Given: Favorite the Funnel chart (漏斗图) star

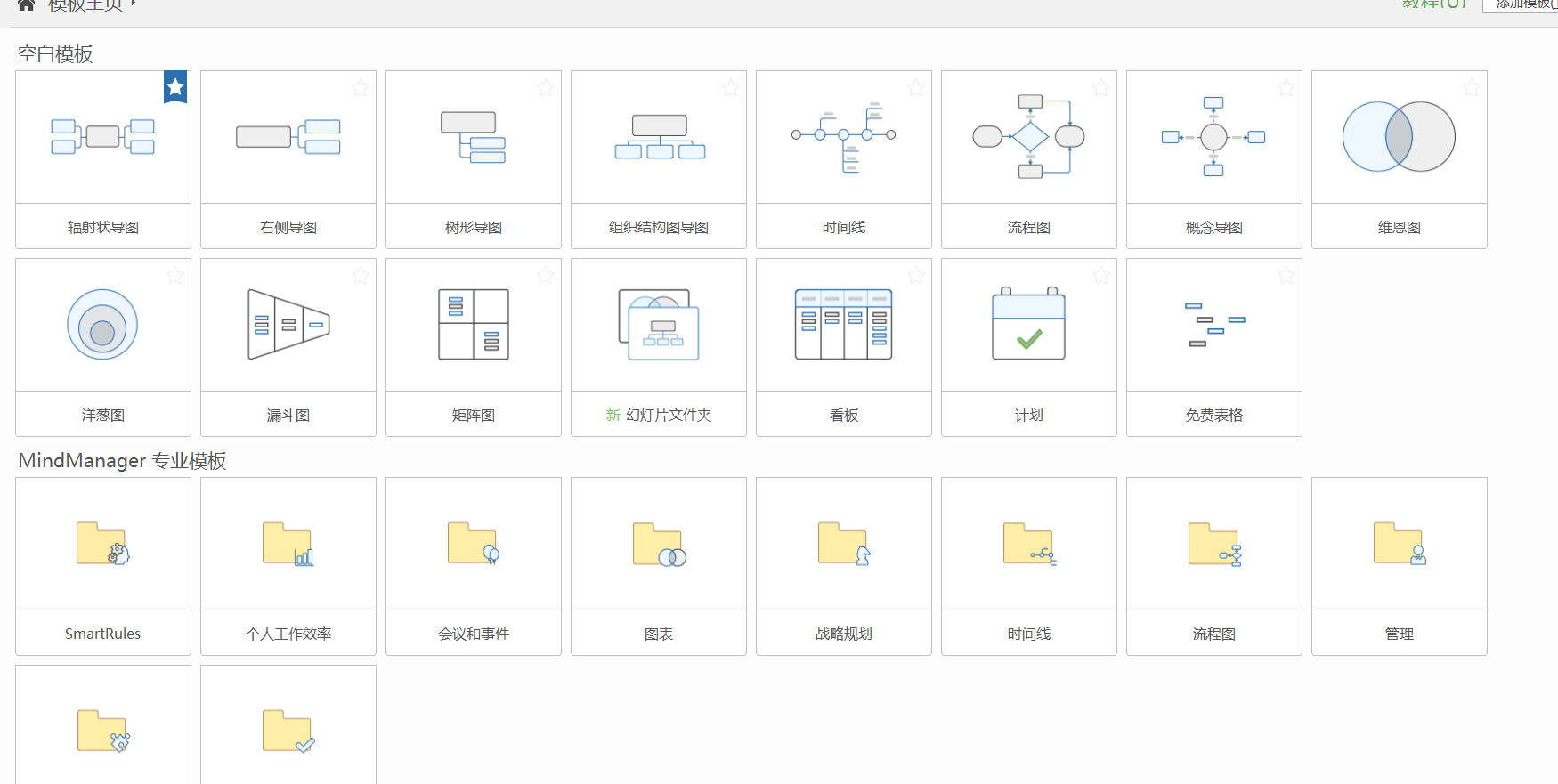Looking at the screenshot, I should click(361, 275).
